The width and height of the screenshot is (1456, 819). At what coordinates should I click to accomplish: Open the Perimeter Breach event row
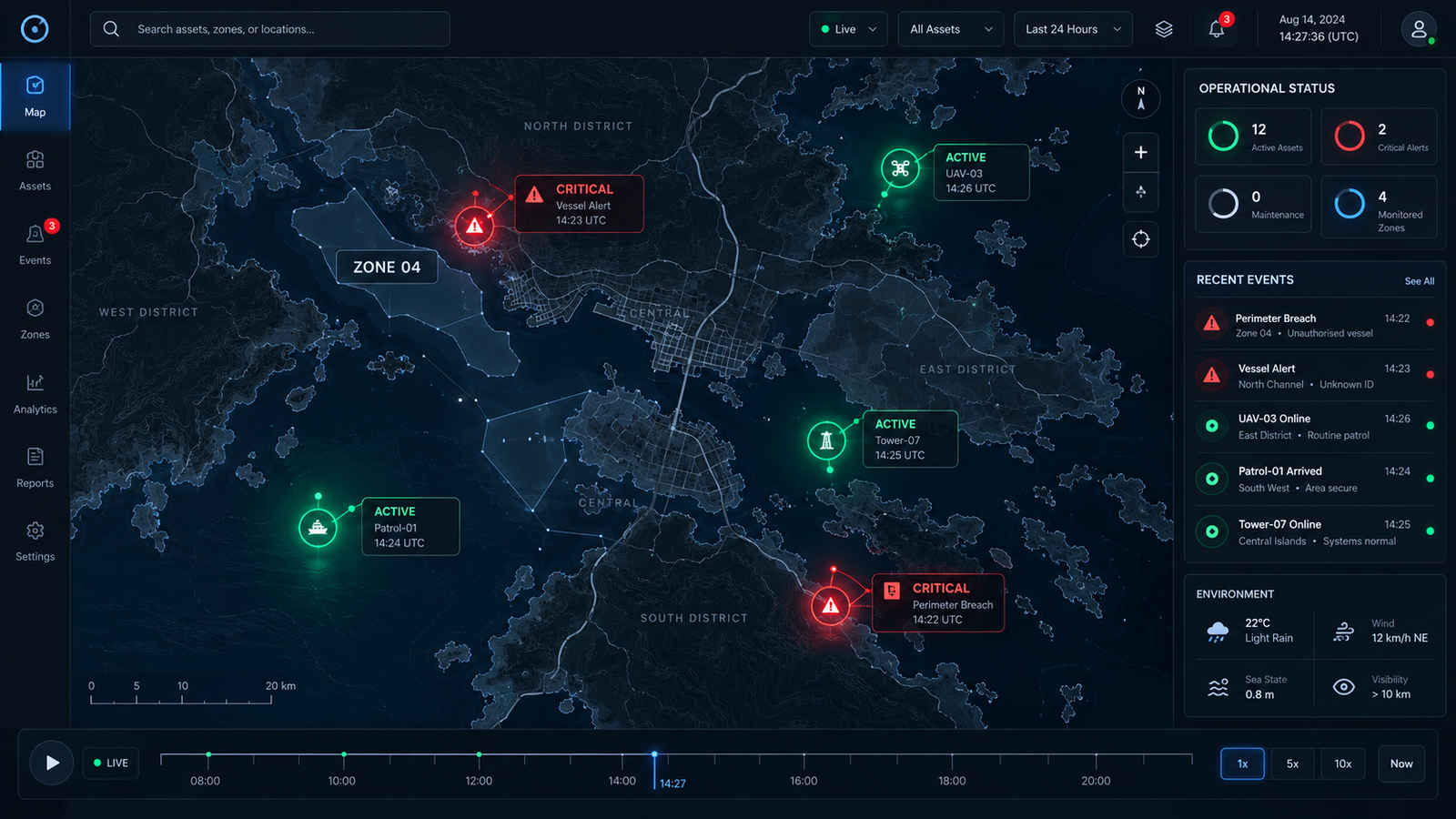[x=1315, y=325]
